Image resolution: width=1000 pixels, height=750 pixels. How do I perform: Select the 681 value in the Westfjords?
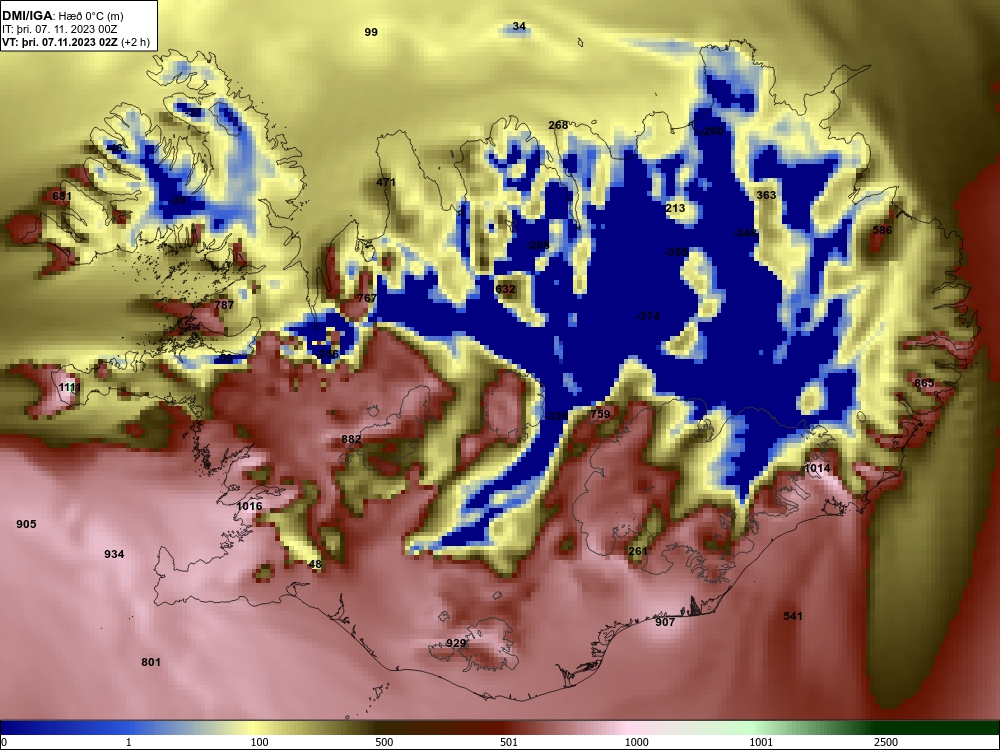pyautogui.click(x=62, y=196)
